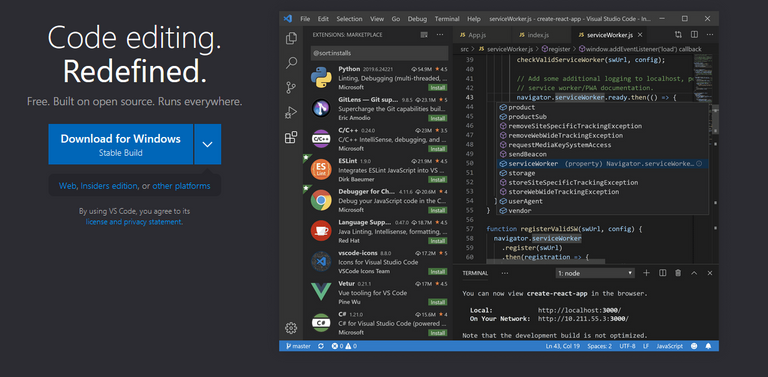Install the Python extension
The image size is (768, 377).
click(437, 88)
